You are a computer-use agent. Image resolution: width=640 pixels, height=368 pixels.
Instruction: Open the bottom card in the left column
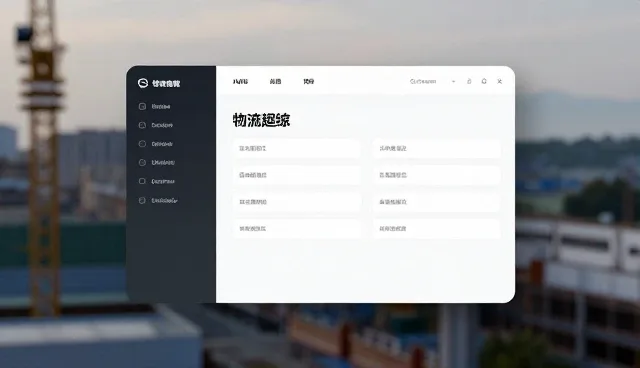297,228
